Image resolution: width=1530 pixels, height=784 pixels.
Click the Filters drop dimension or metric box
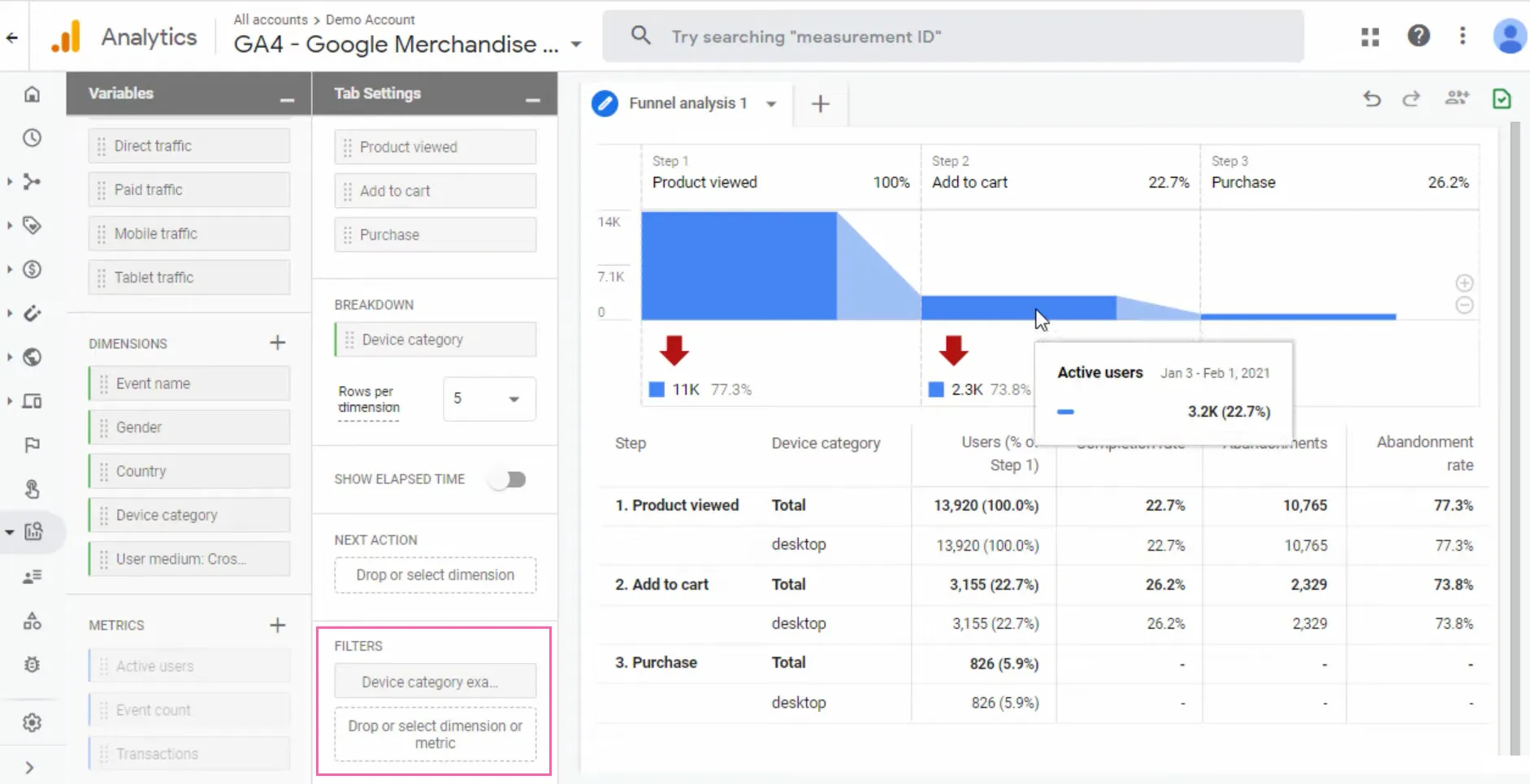click(x=436, y=734)
